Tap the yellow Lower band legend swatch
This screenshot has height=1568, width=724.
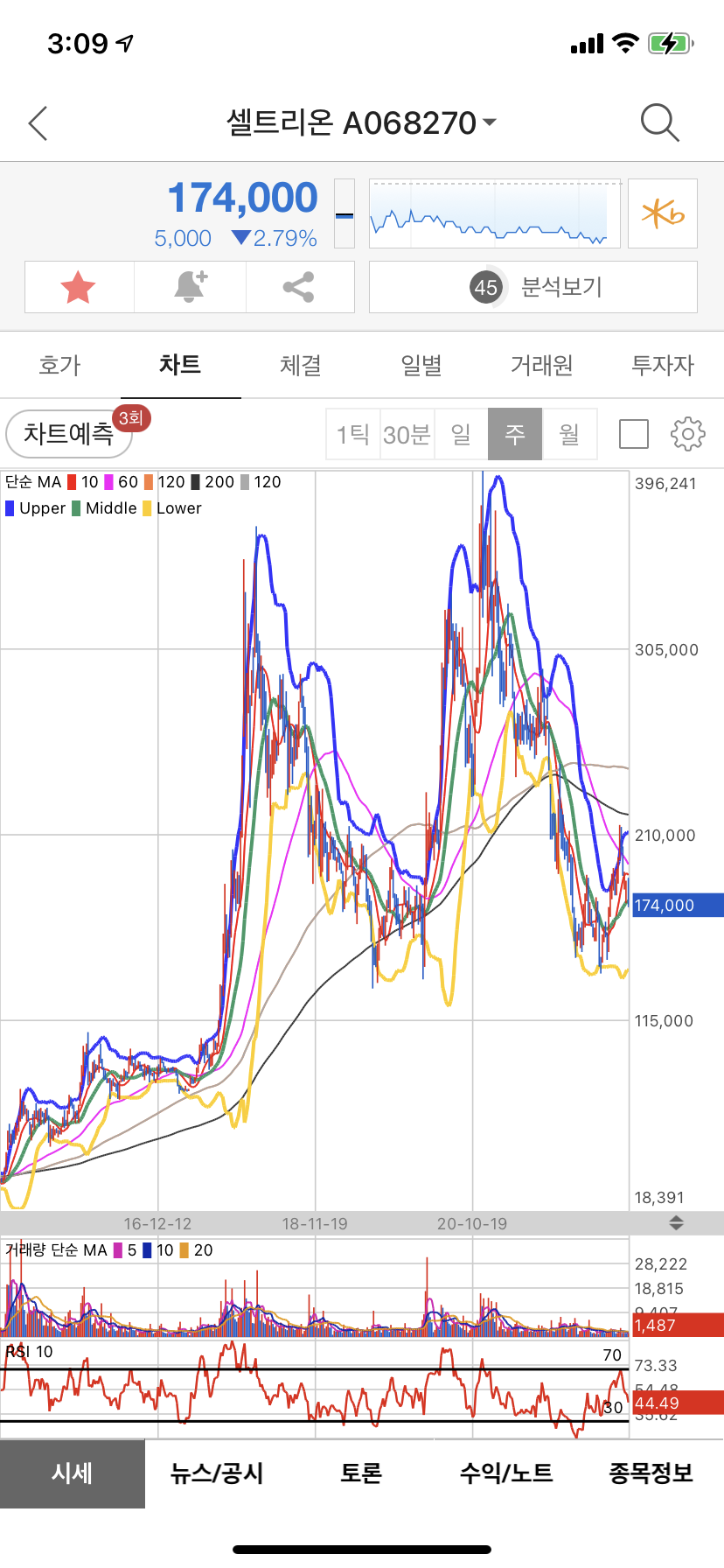[147, 508]
